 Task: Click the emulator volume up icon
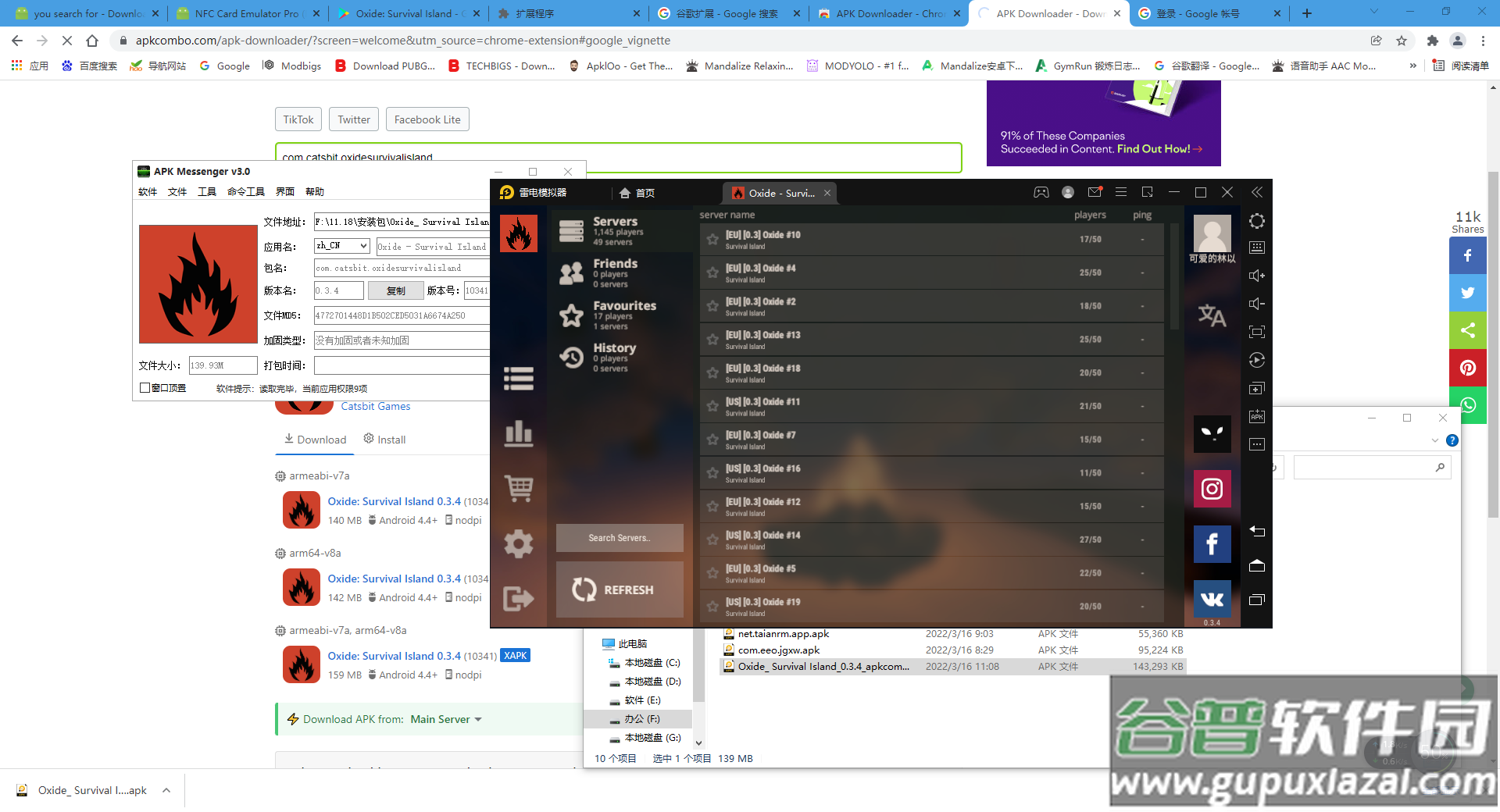pos(1256,276)
